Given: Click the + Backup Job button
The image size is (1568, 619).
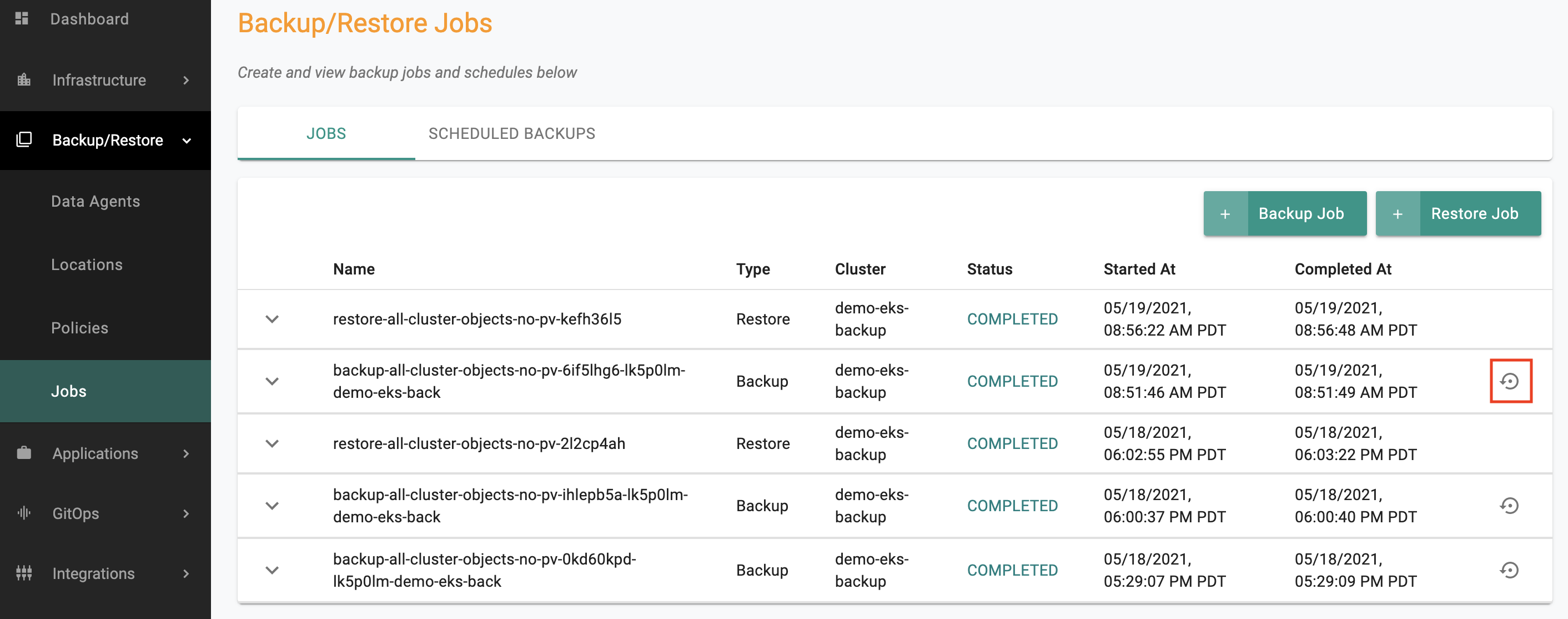Looking at the screenshot, I should (x=1285, y=213).
